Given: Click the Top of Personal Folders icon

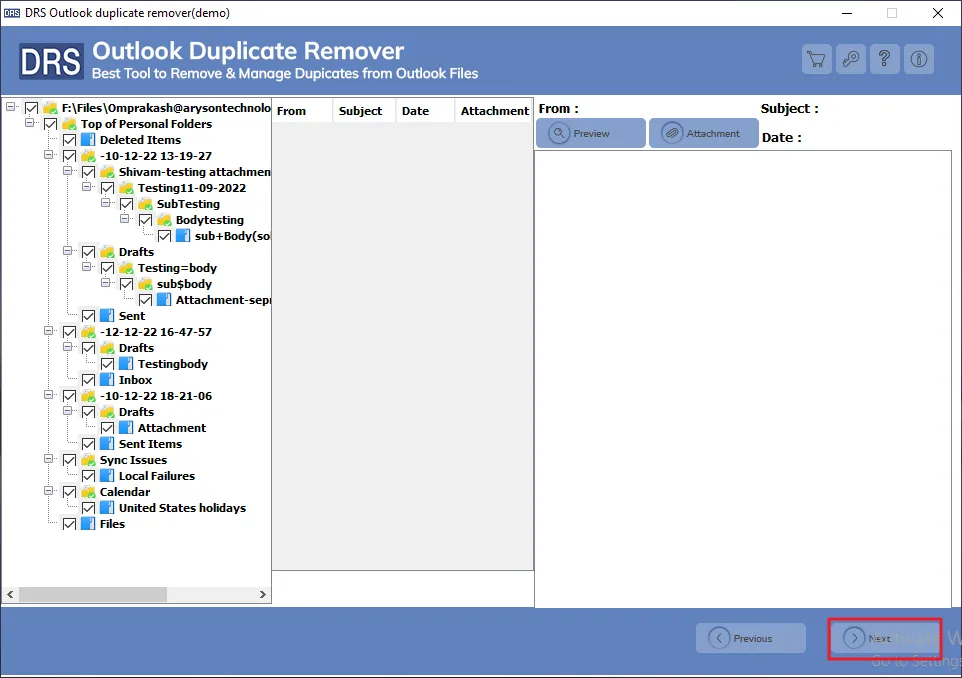Looking at the screenshot, I should tap(69, 124).
